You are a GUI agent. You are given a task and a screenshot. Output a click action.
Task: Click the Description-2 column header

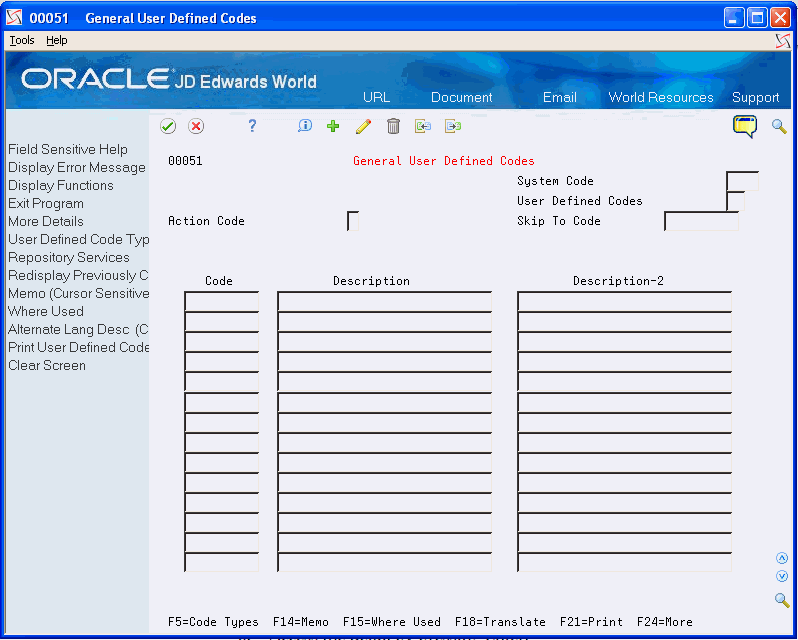[618, 281]
